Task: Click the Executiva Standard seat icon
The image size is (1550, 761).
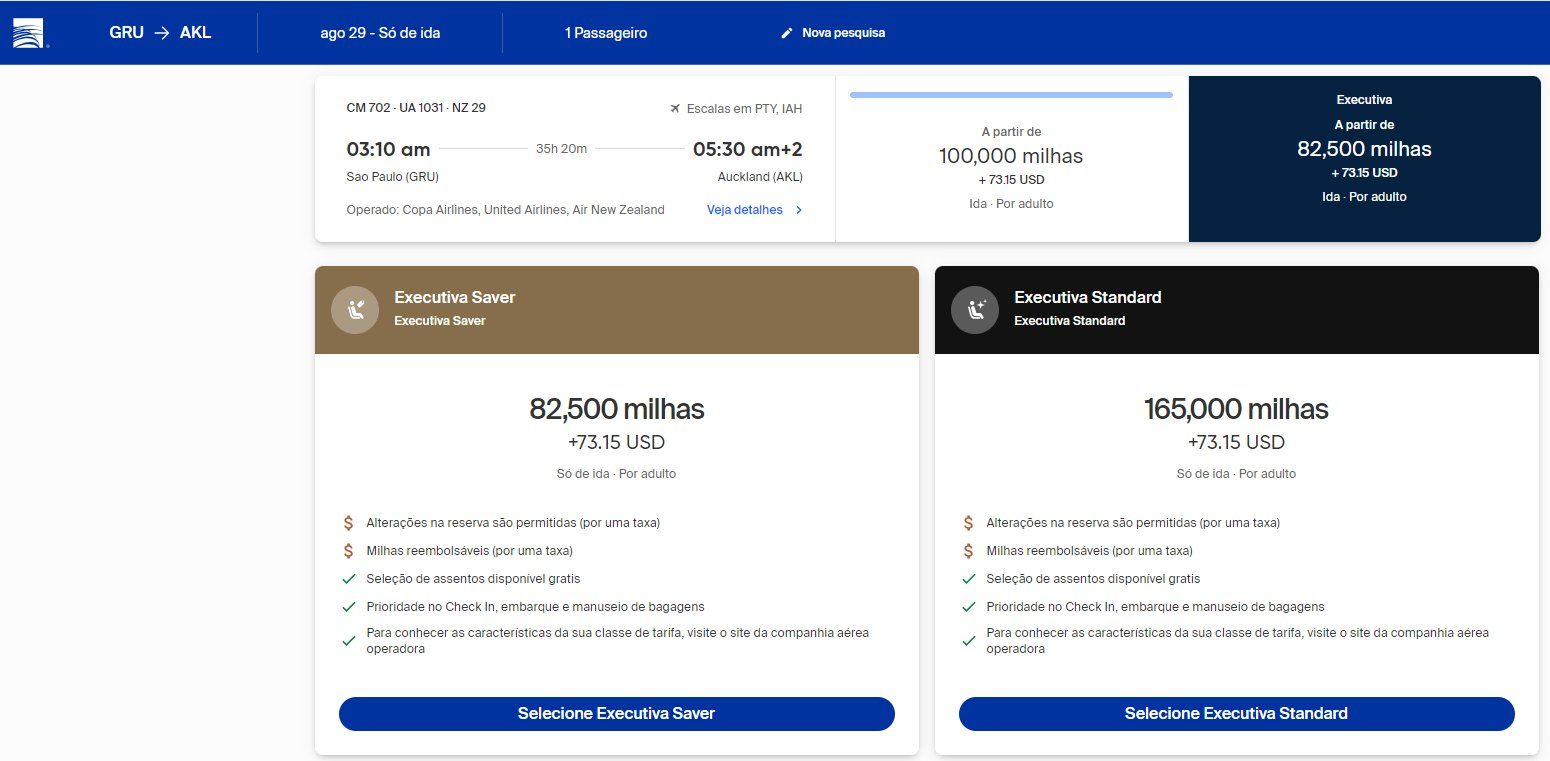Action: tap(975, 309)
